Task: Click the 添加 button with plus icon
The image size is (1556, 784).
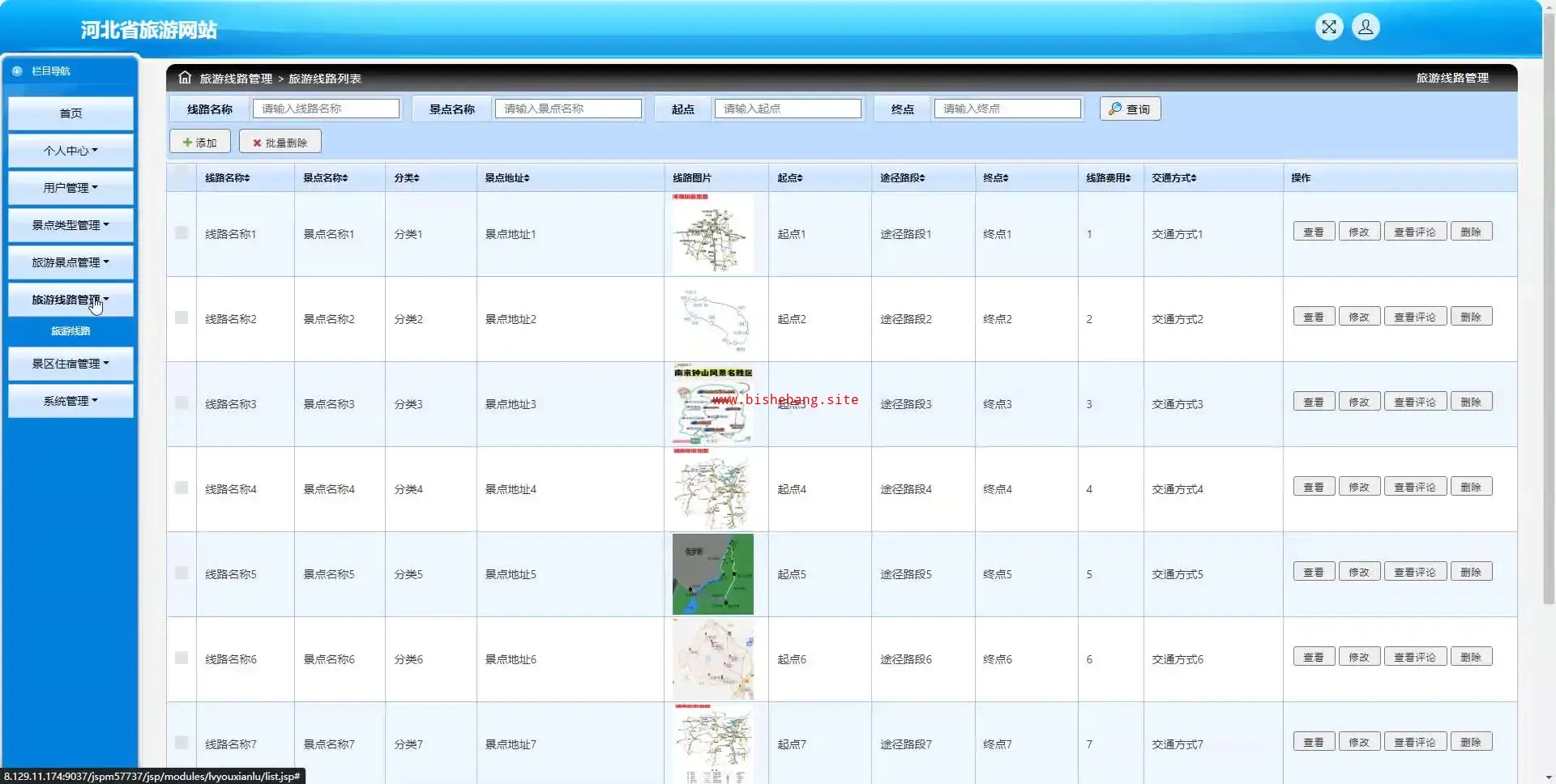Action: point(199,142)
